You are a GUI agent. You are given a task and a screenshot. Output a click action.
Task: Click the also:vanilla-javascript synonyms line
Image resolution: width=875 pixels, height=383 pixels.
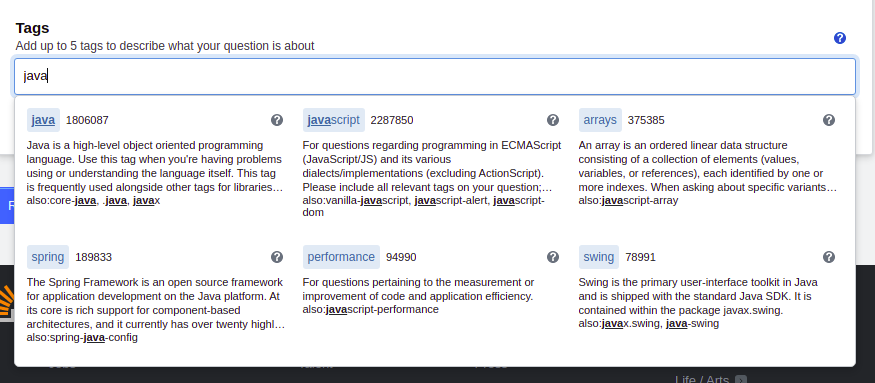click(x=424, y=207)
